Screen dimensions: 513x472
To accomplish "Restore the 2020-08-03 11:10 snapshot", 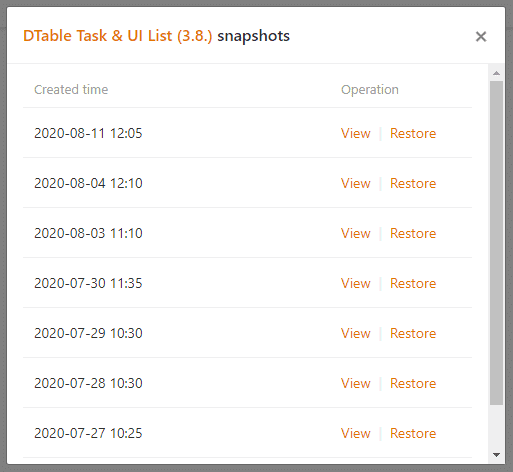I will coord(413,233).
